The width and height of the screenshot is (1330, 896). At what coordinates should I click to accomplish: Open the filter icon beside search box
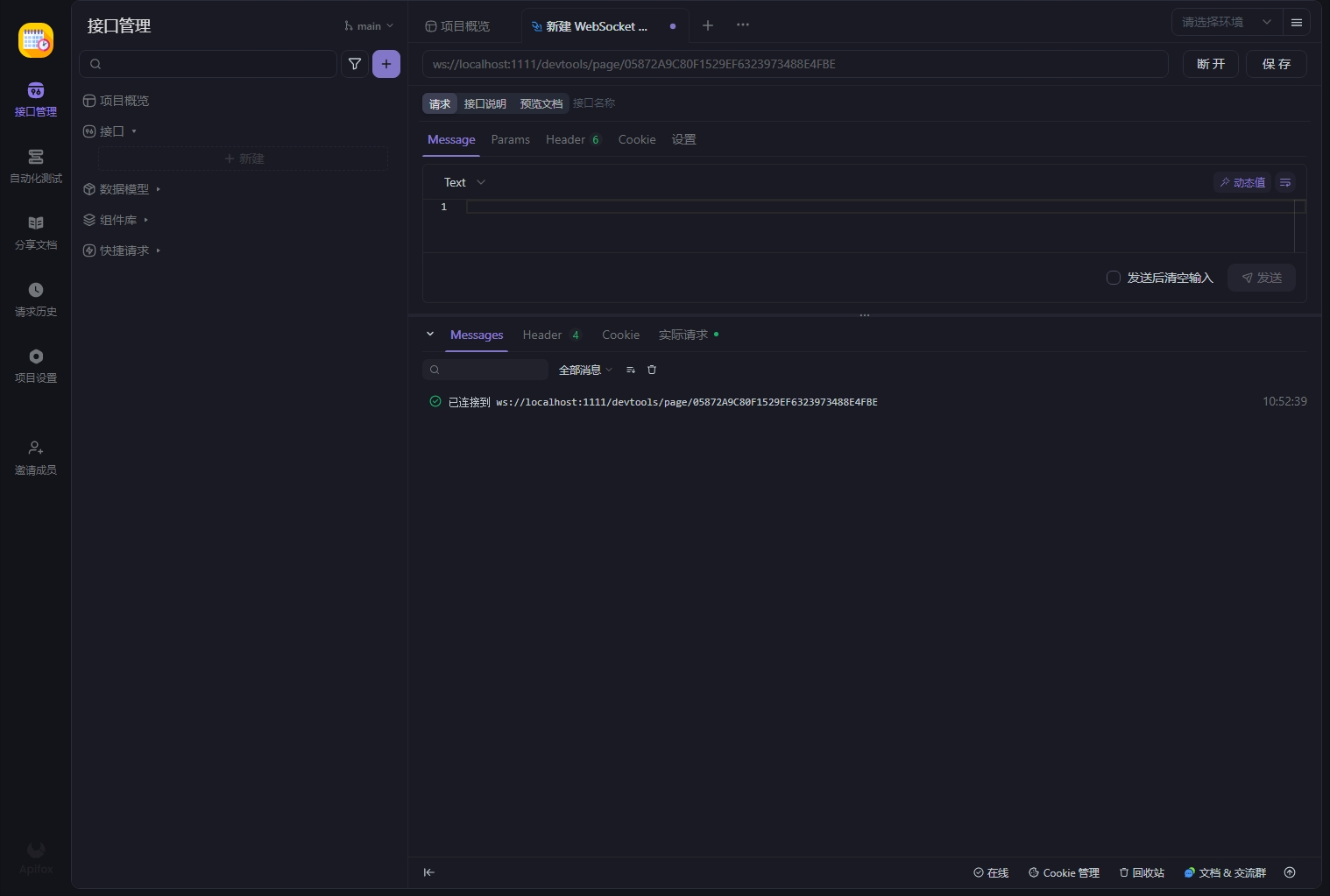(354, 64)
